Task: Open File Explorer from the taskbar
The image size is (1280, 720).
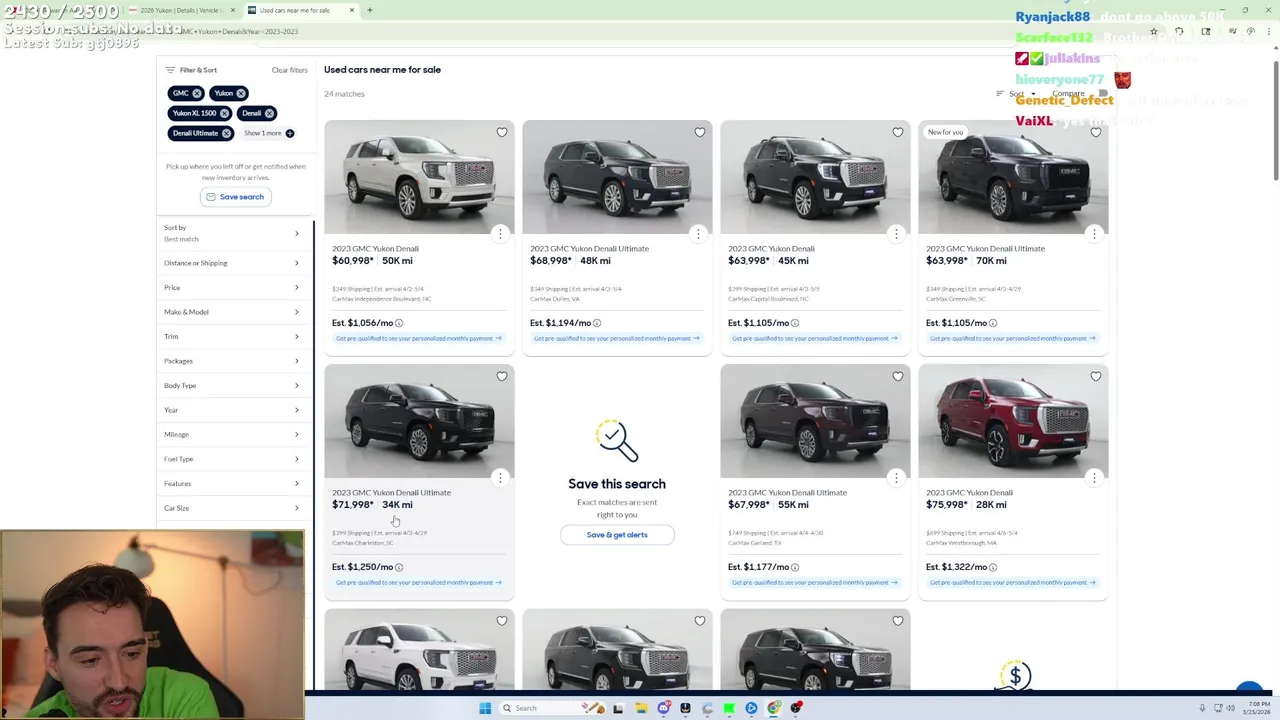Action: 641,708
